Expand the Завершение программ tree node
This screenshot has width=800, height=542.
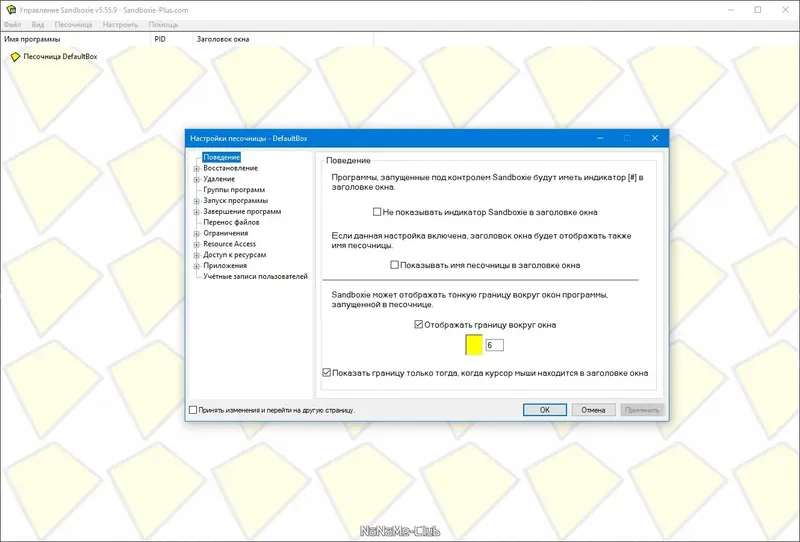[197, 212]
